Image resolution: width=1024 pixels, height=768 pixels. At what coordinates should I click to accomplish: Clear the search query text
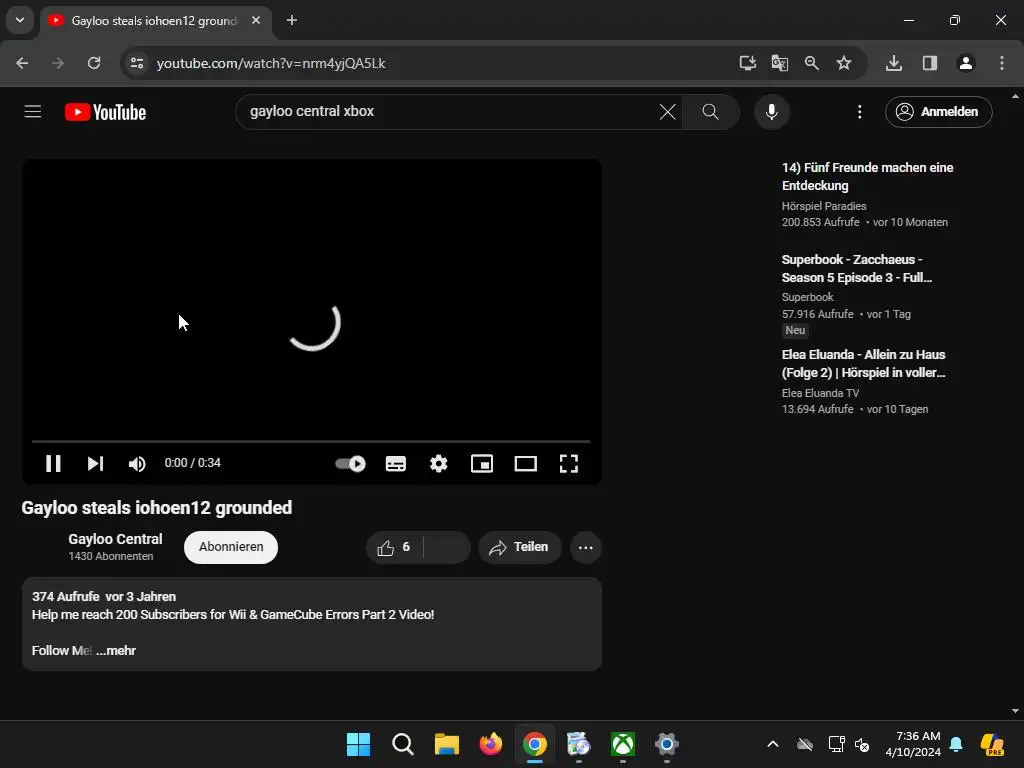tap(667, 112)
